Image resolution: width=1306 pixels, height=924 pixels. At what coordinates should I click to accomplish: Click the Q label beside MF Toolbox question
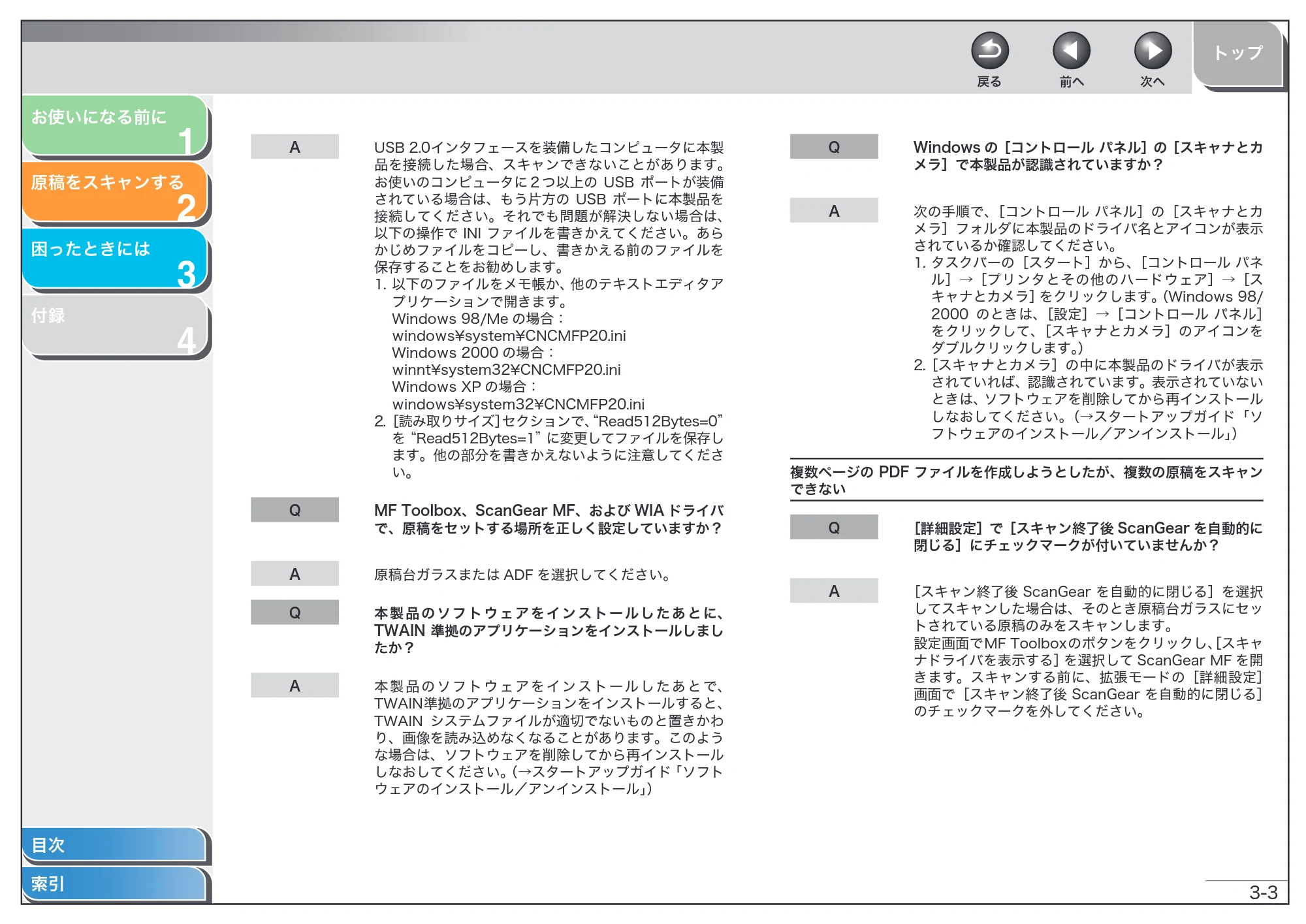pos(295,510)
